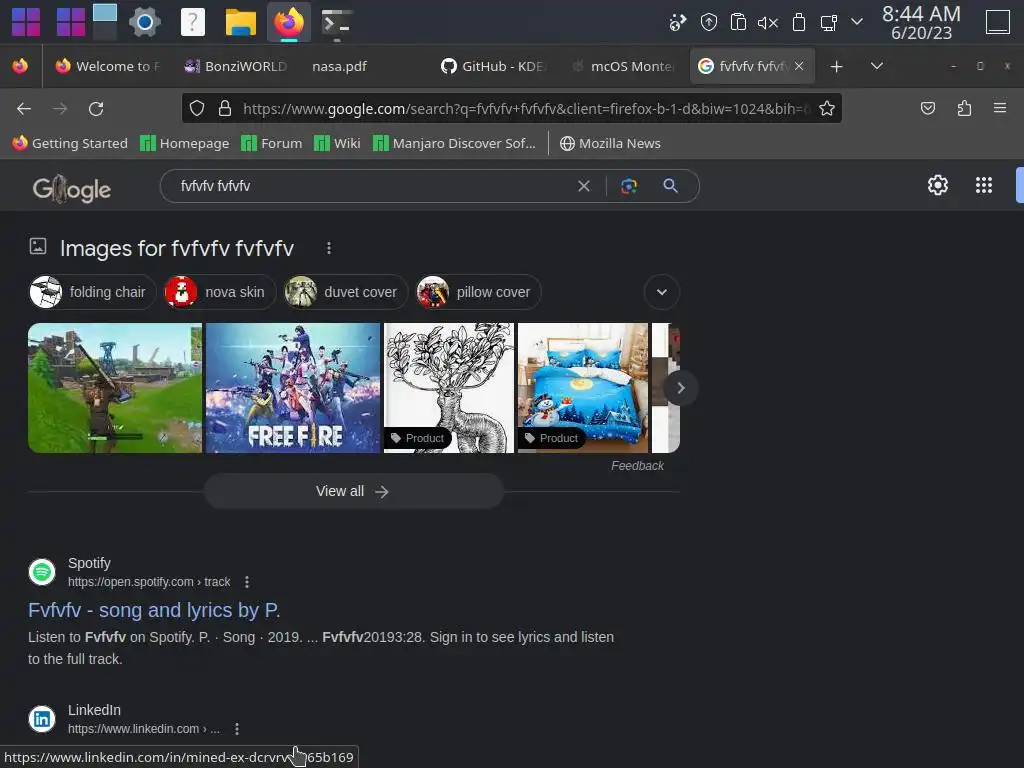Open Manjaro Discover Software bookmark
Screen dimensions: 1024x768
pos(455,143)
